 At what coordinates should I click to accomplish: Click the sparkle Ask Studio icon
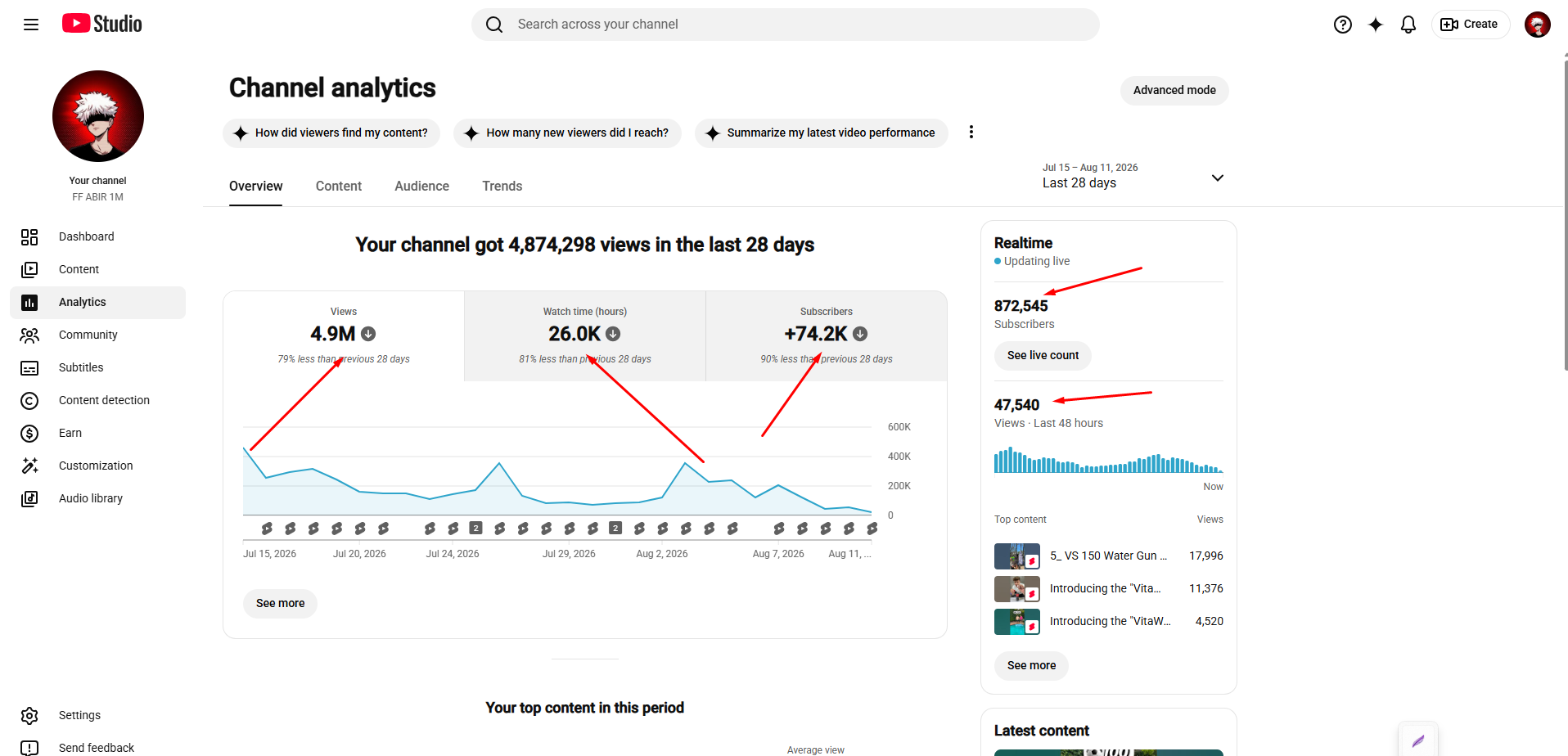(1376, 25)
